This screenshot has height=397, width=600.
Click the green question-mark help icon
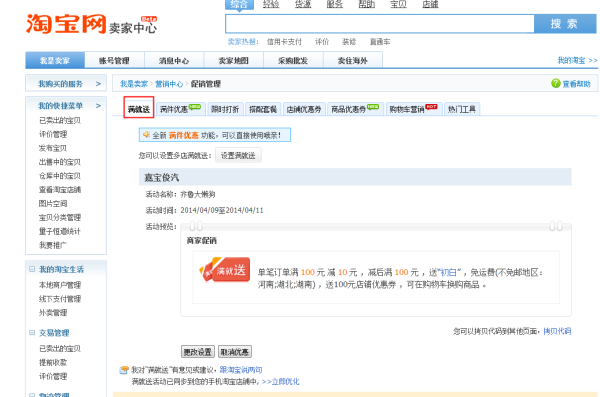click(x=556, y=83)
